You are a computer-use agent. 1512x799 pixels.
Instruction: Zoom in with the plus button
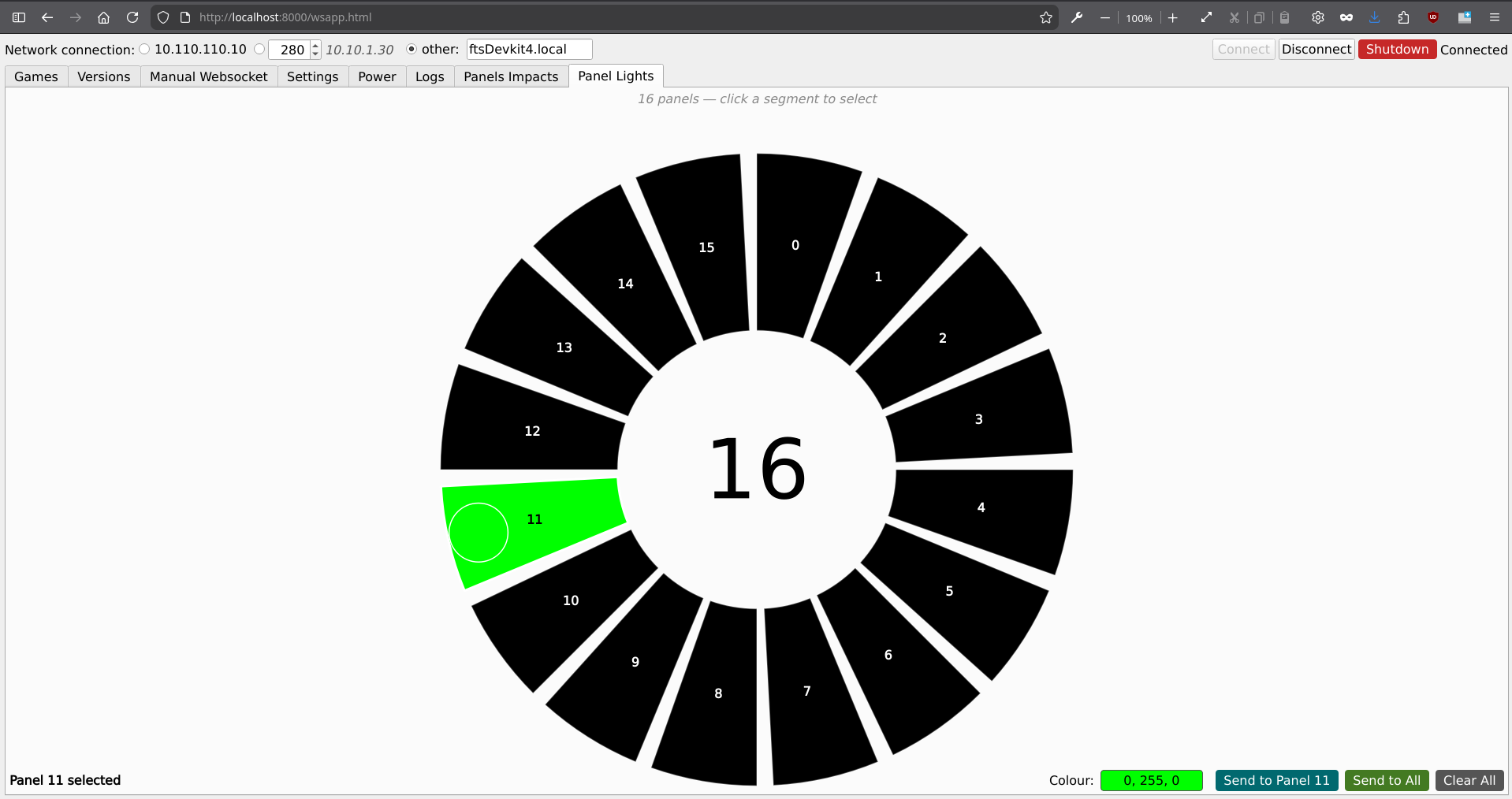1173,17
